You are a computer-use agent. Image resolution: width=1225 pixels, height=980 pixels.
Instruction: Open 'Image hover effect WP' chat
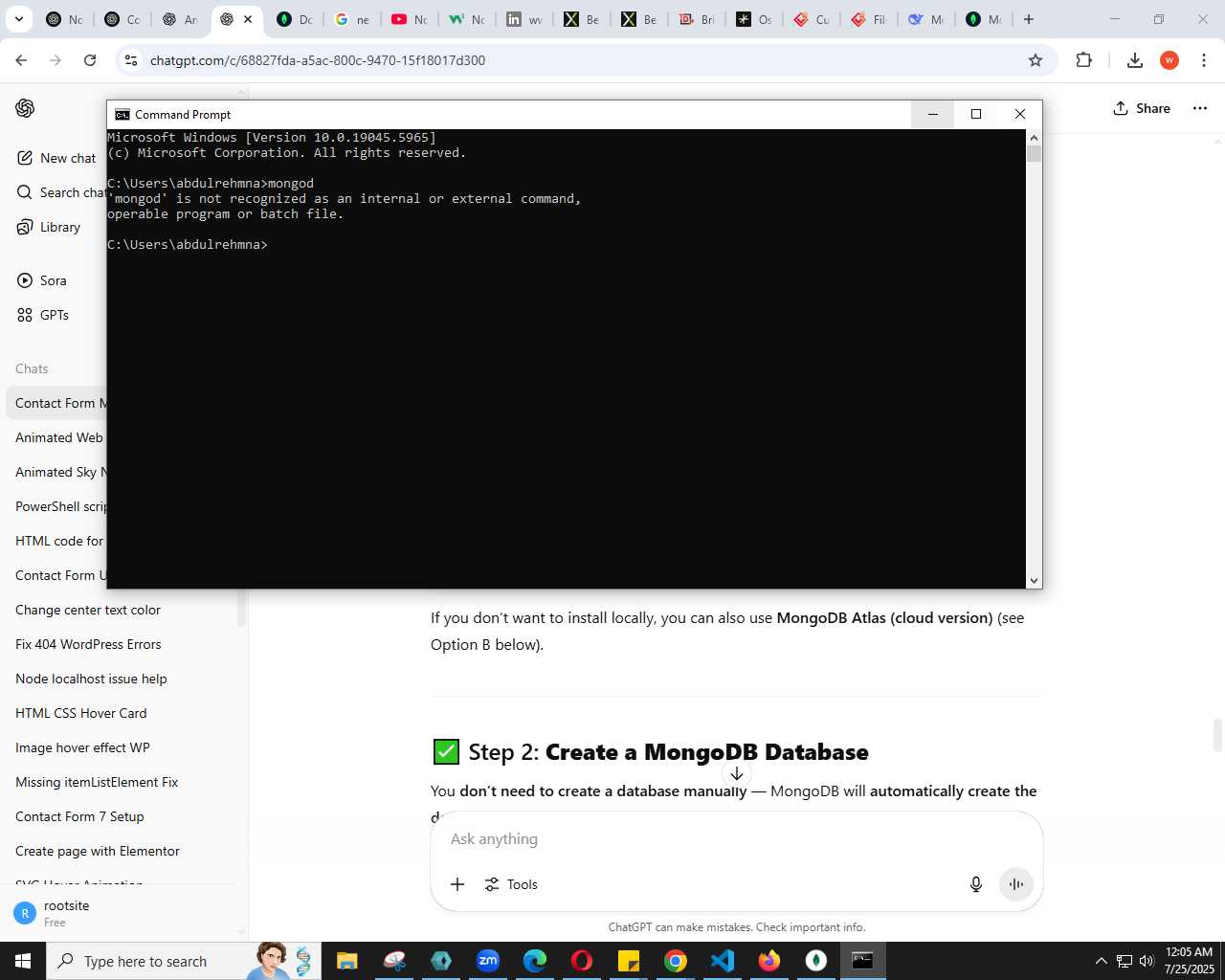[82, 747]
